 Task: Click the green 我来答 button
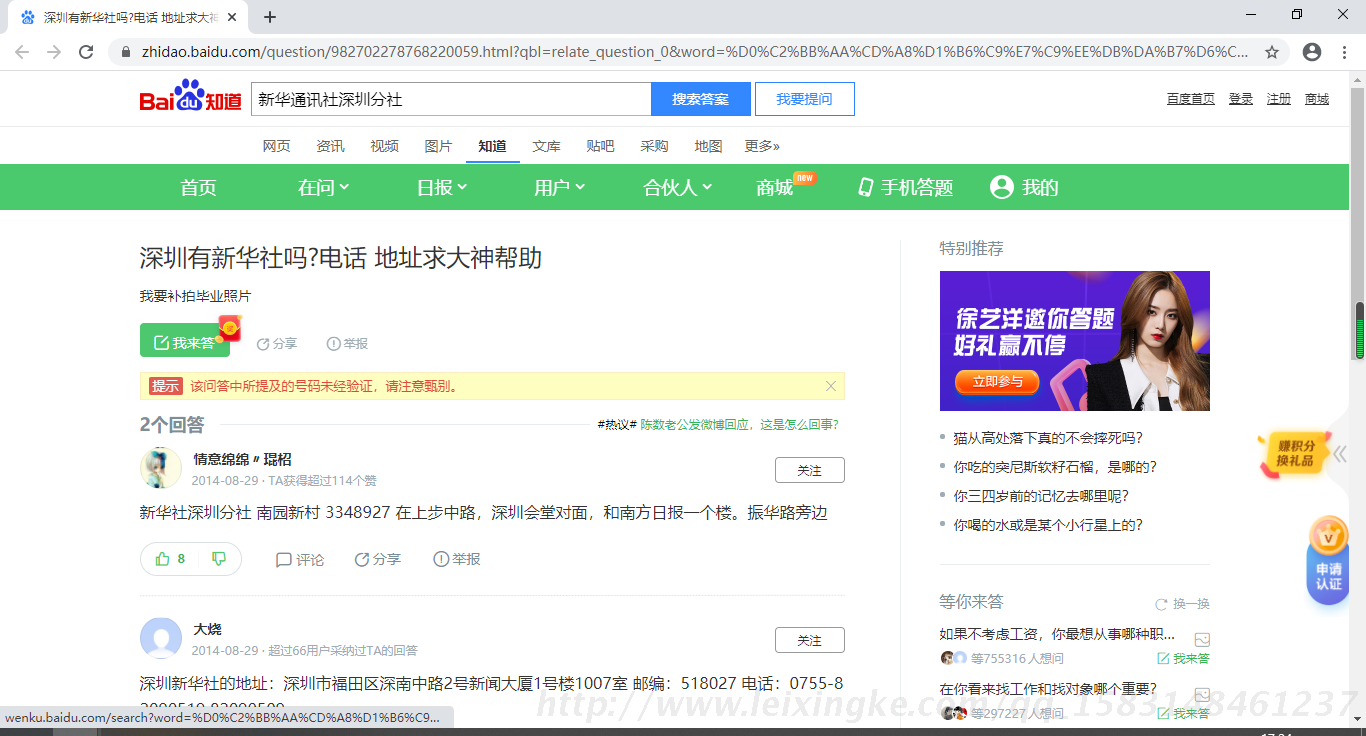pos(185,342)
